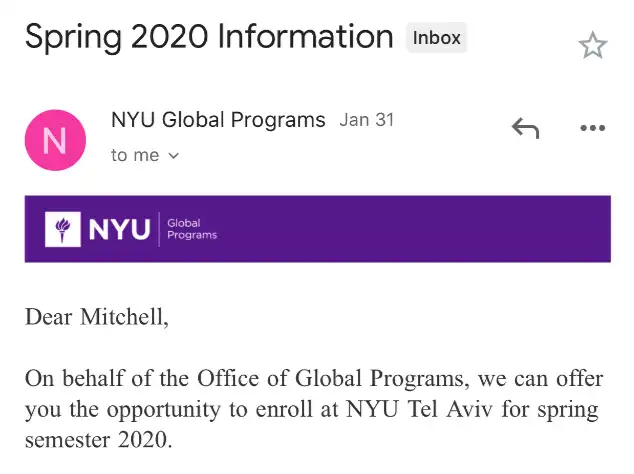The height and width of the screenshot is (474, 634).
Task: Select the NYU Global Programs sender name
Action: 218,120
